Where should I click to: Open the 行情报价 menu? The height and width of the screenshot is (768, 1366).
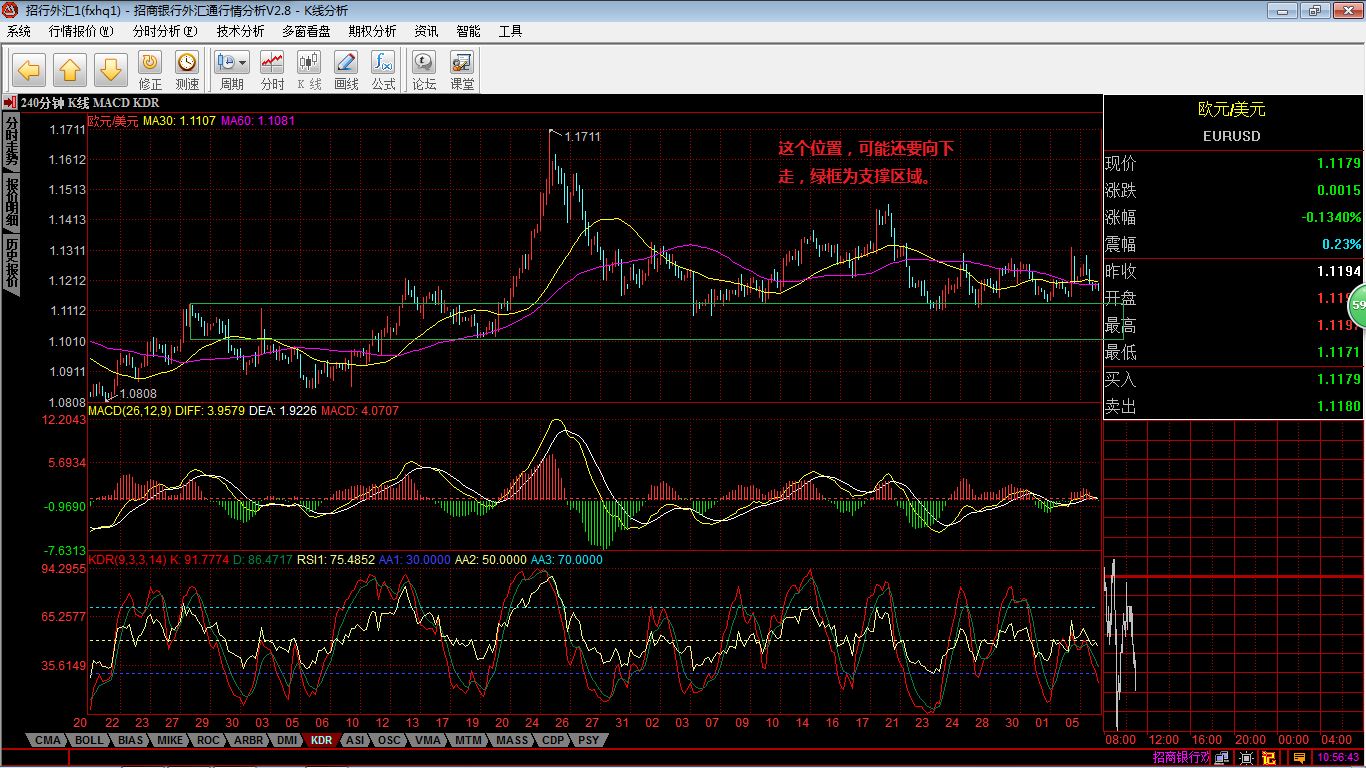click(x=81, y=31)
